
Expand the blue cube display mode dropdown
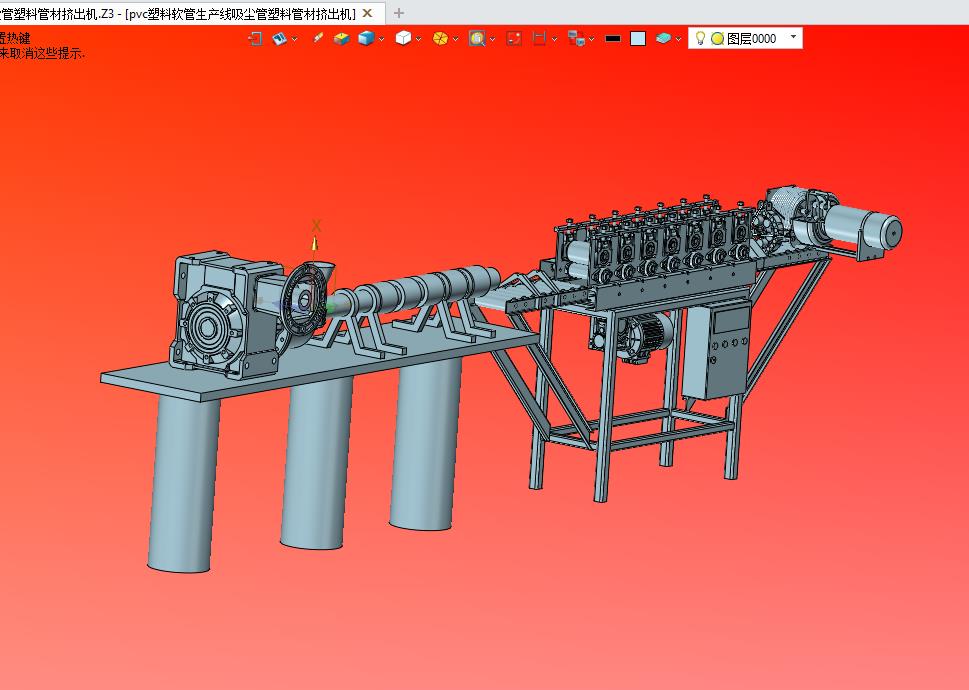coord(381,39)
